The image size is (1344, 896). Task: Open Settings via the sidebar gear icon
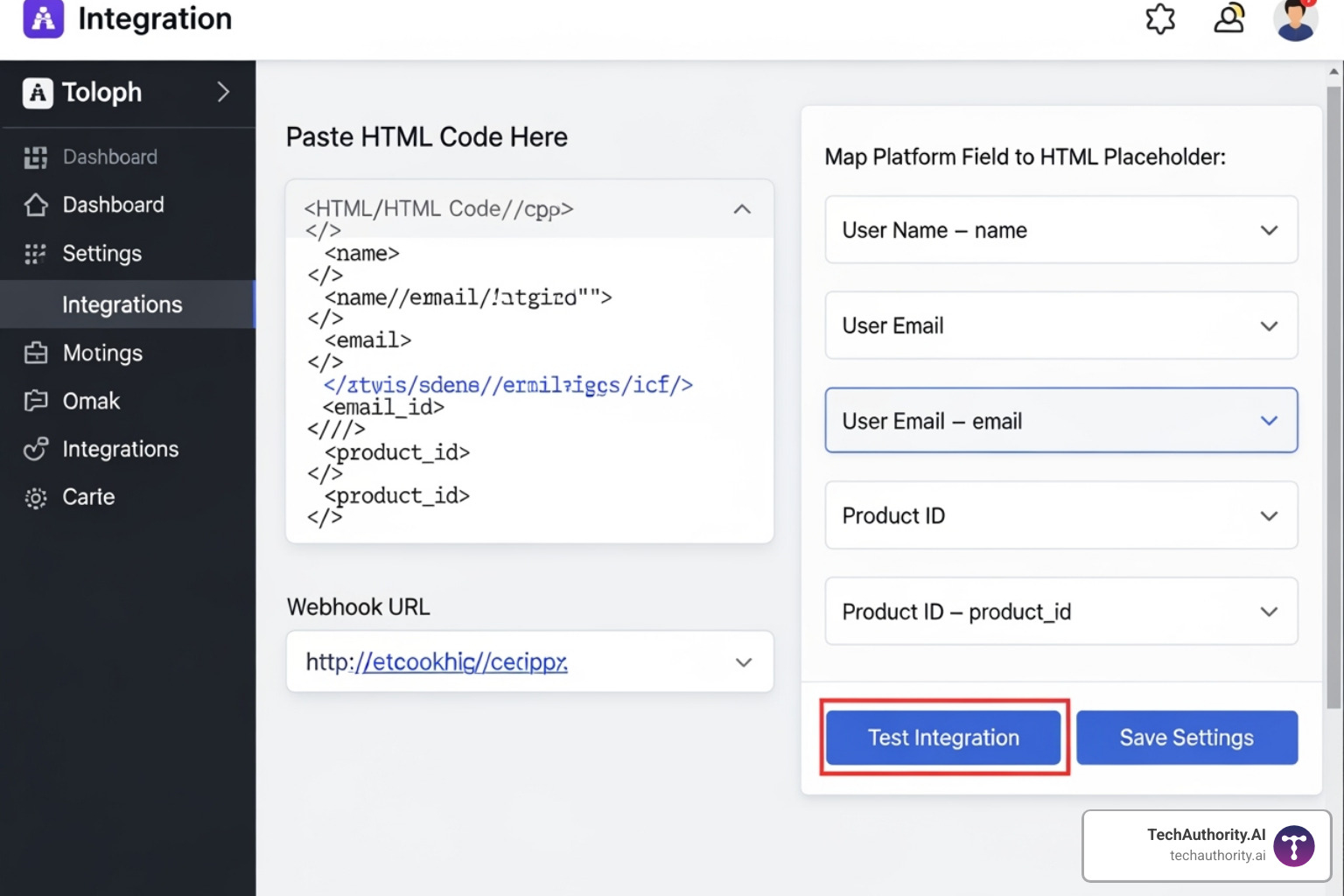36,253
